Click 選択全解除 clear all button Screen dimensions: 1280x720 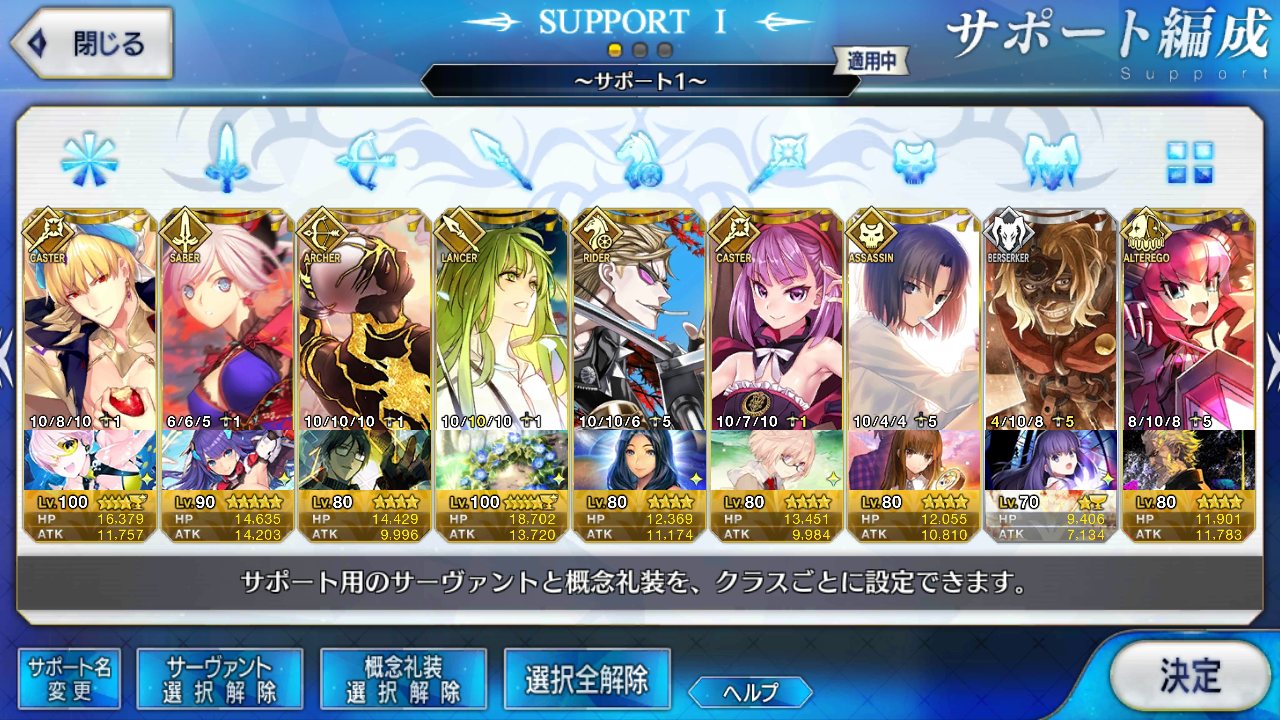pos(587,679)
